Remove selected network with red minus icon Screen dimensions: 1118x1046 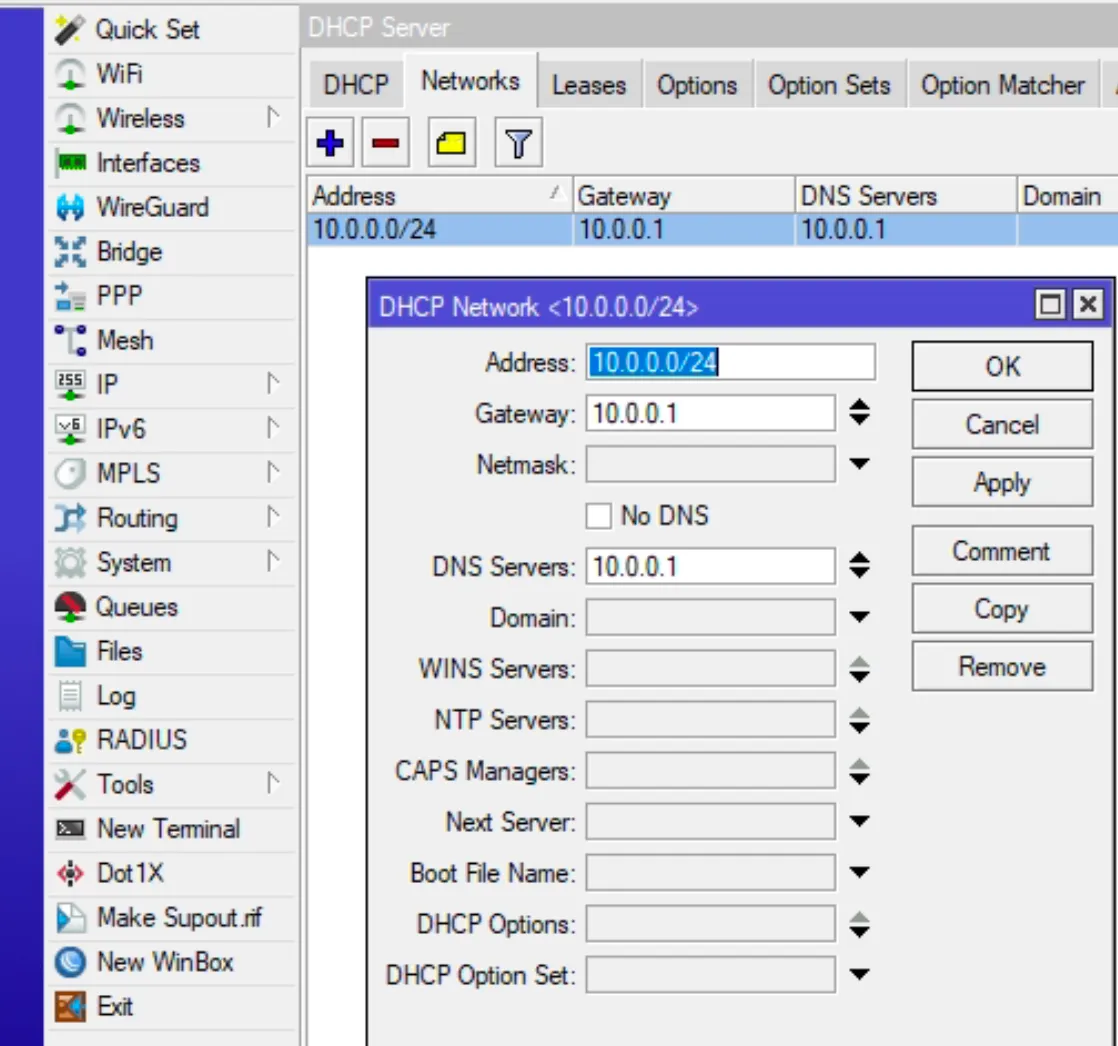pos(386,143)
